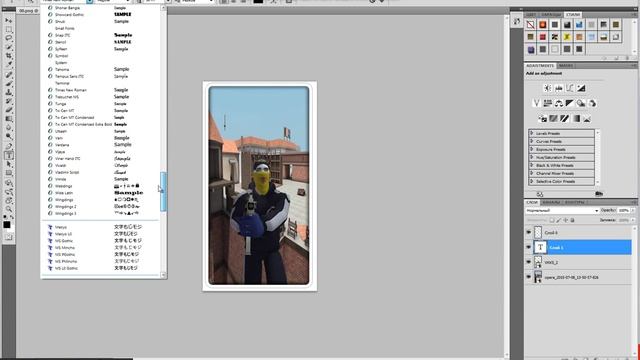Open the КАНАЛЫ (Channels) tab
Viewport: 640px width, 360px height.
(x=551, y=202)
